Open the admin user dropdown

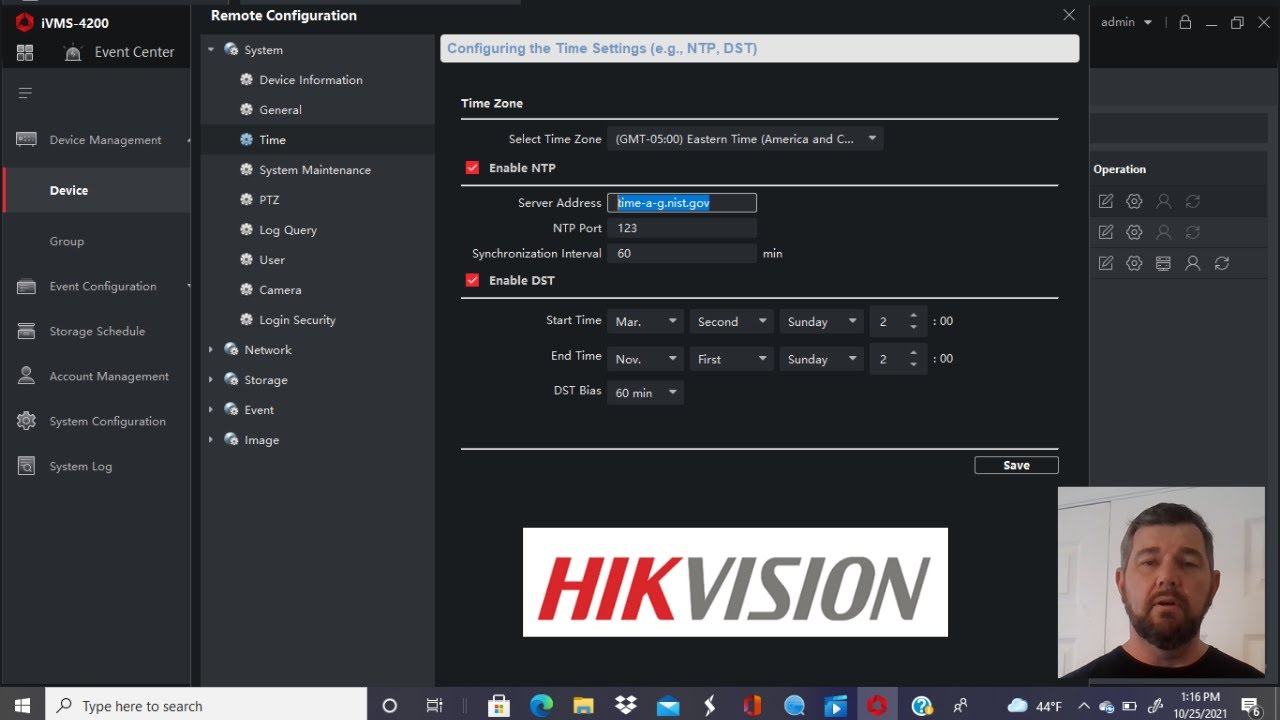coord(1127,22)
